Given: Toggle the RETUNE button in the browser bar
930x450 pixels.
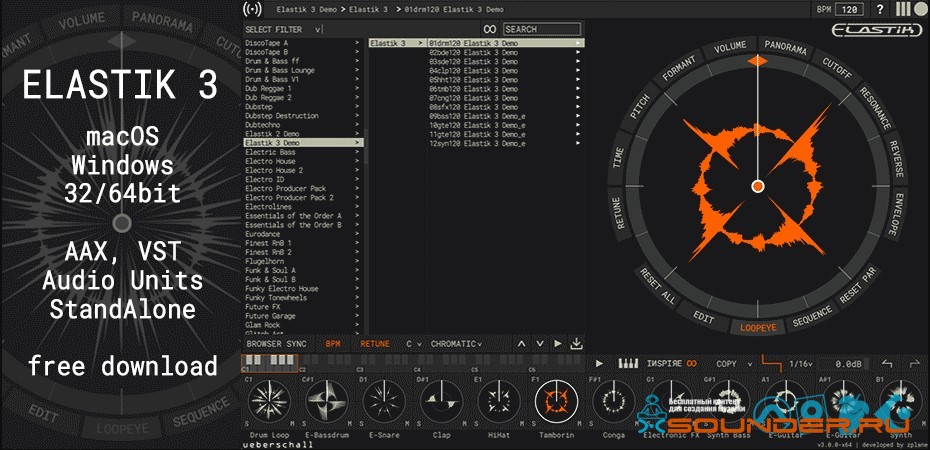Looking at the screenshot, I should click(375, 344).
